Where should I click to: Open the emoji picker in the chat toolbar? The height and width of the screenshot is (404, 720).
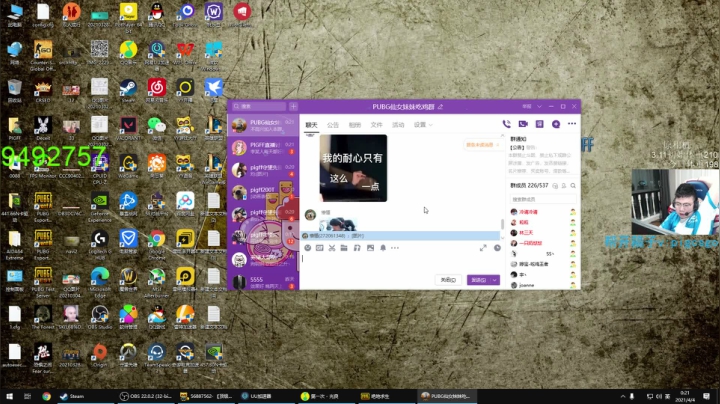click(308, 248)
